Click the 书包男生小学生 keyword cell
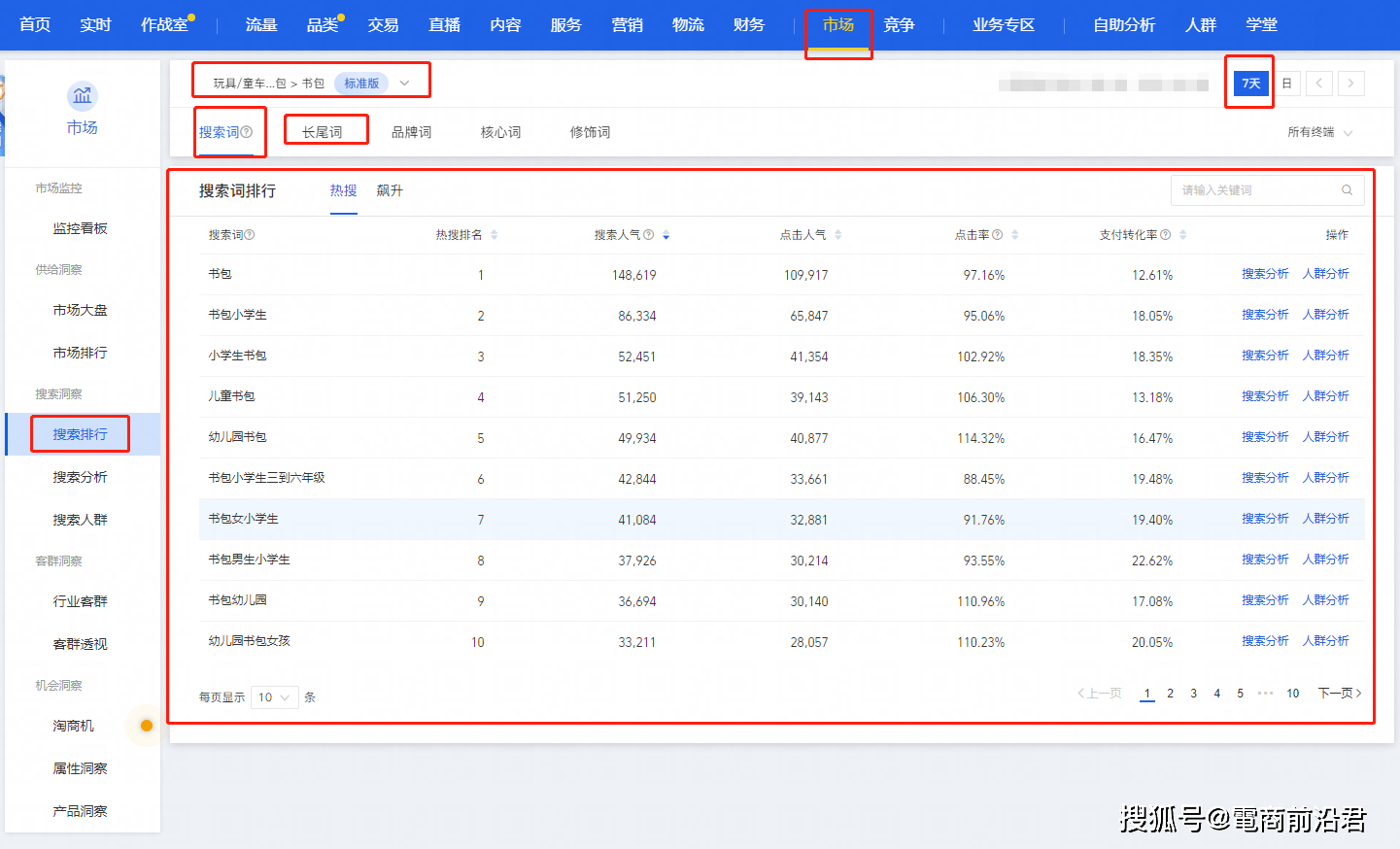 249,560
